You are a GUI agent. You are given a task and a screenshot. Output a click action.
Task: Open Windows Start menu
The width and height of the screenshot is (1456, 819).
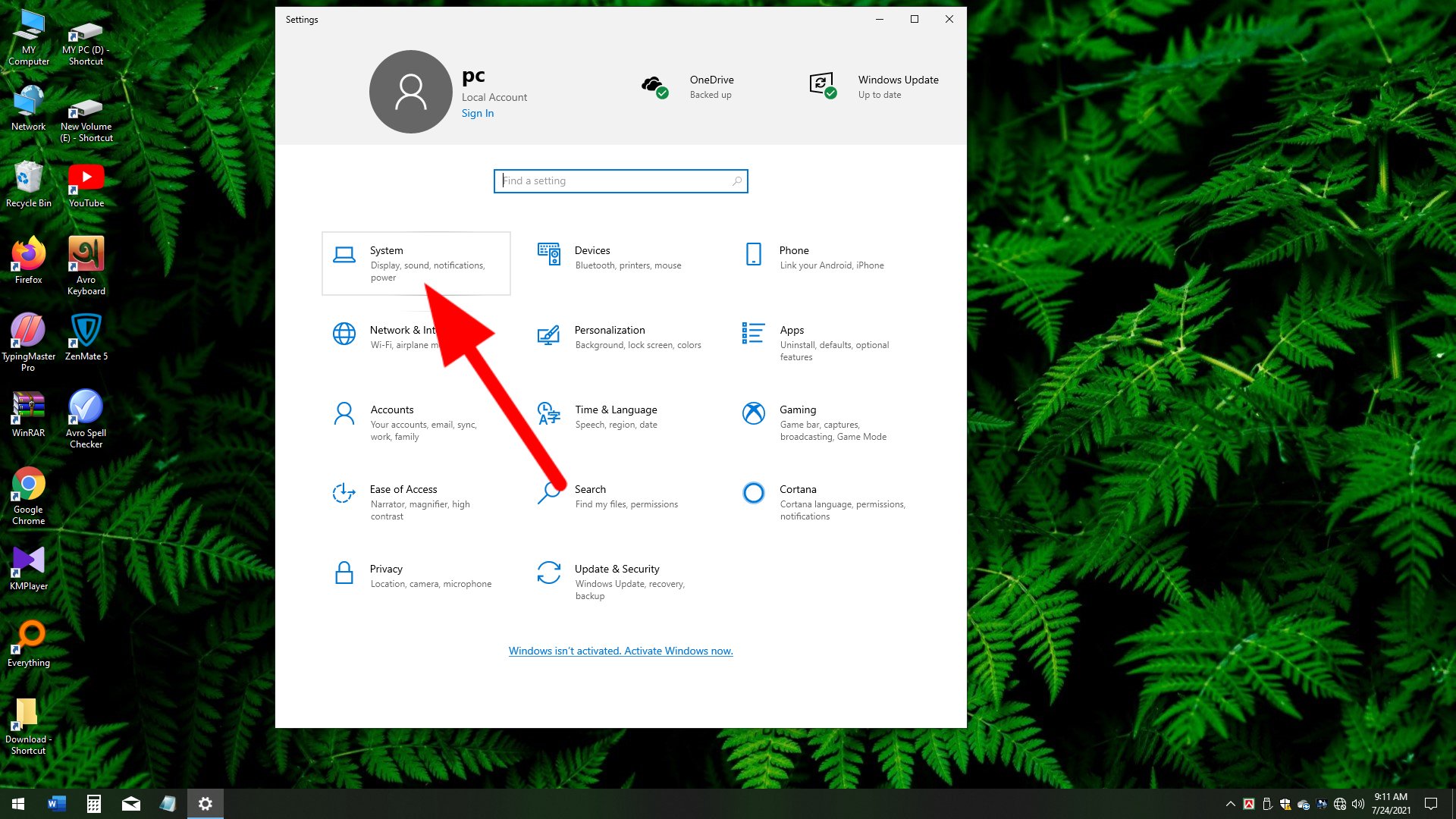(x=18, y=804)
